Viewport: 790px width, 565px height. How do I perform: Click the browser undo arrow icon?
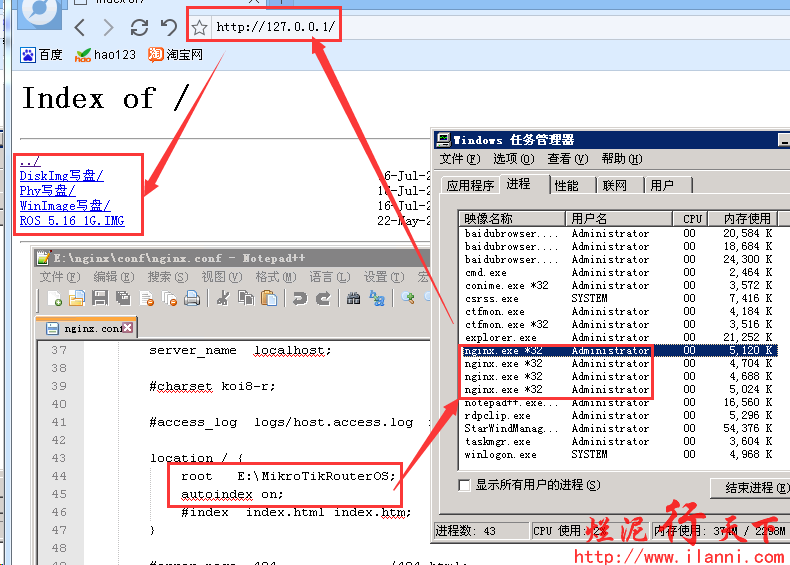pos(168,27)
